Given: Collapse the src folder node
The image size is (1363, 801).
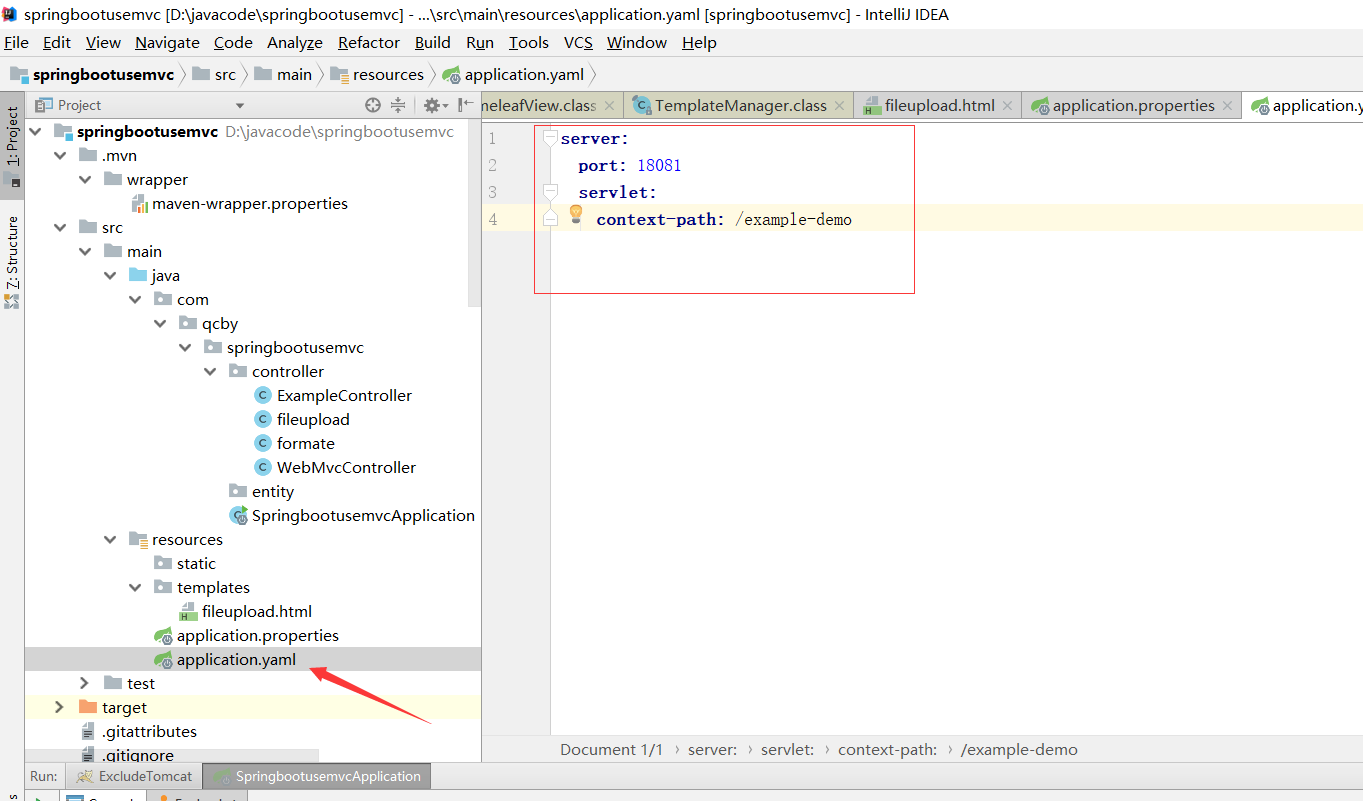Looking at the screenshot, I should 60,227.
